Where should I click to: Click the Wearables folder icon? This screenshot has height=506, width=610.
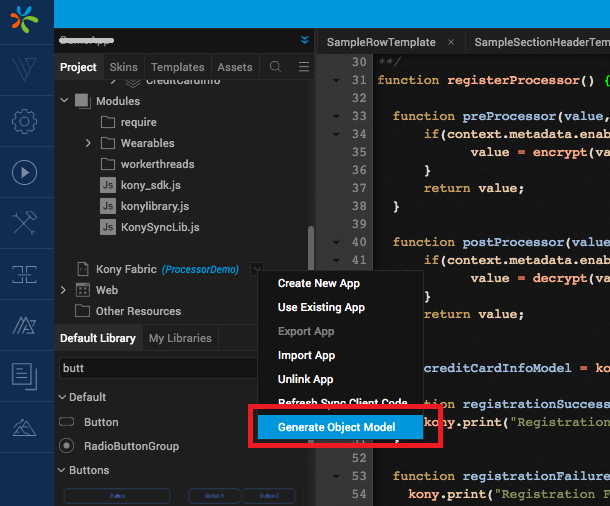pos(108,143)
